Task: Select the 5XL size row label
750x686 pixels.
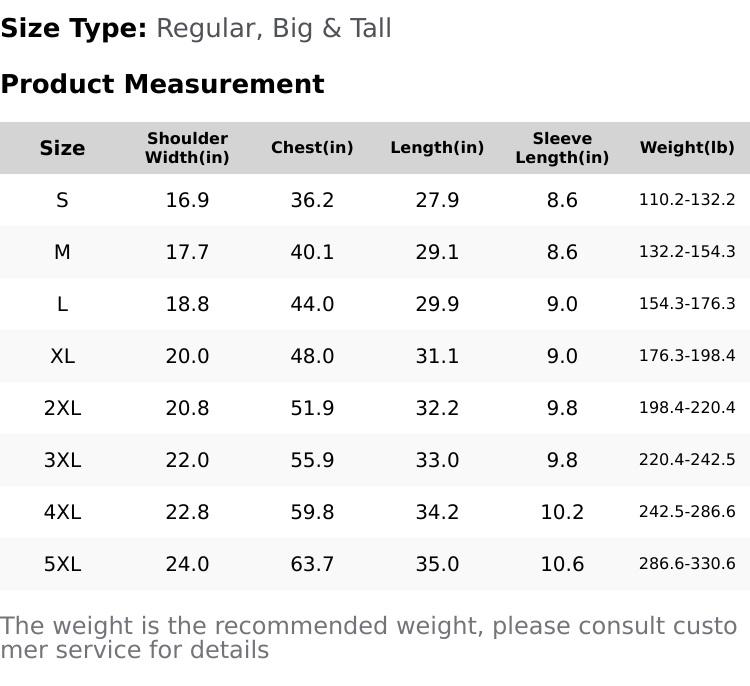Action: point(62,564)
